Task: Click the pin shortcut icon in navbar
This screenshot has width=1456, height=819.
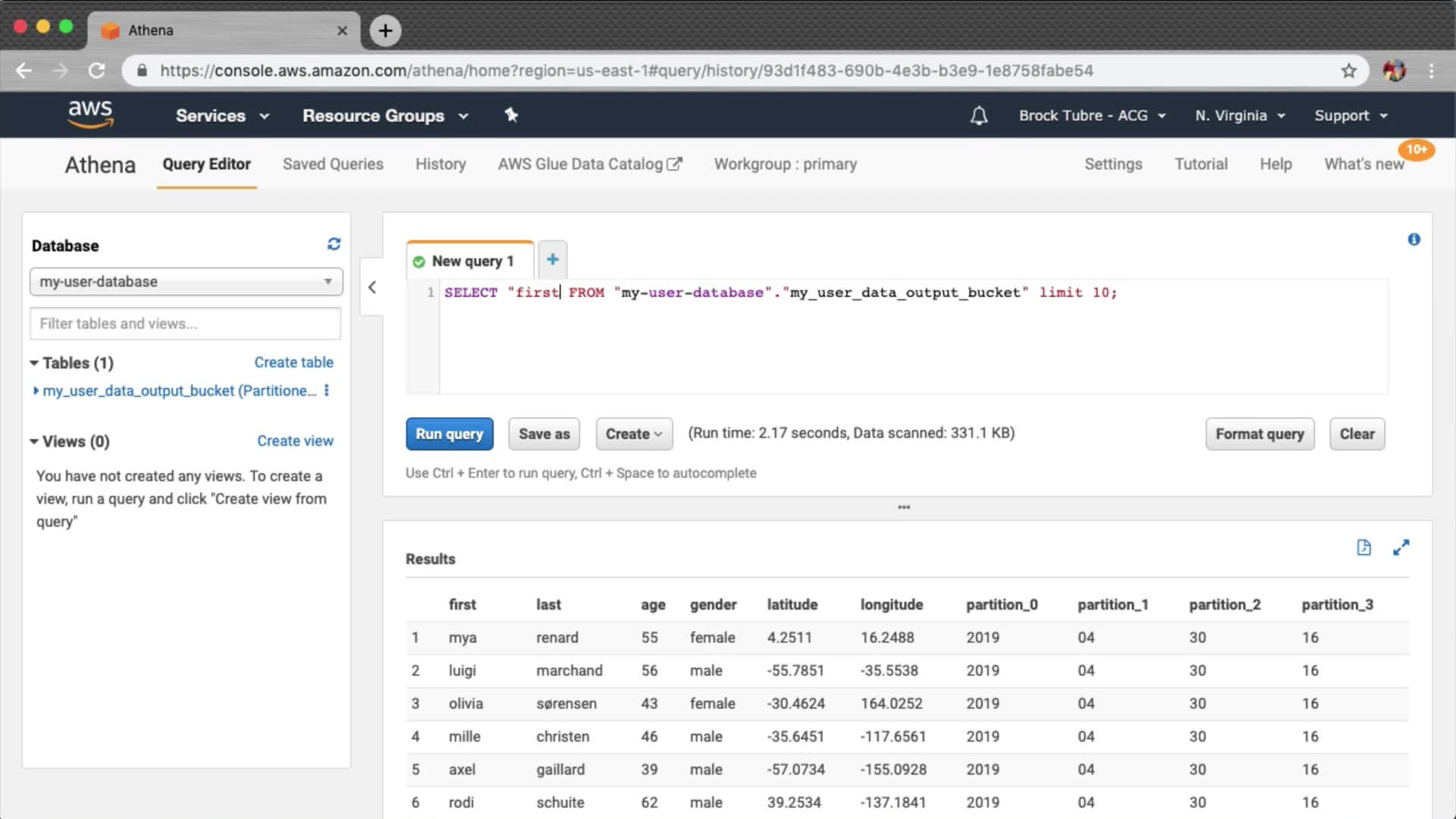Action: (511, 115)
